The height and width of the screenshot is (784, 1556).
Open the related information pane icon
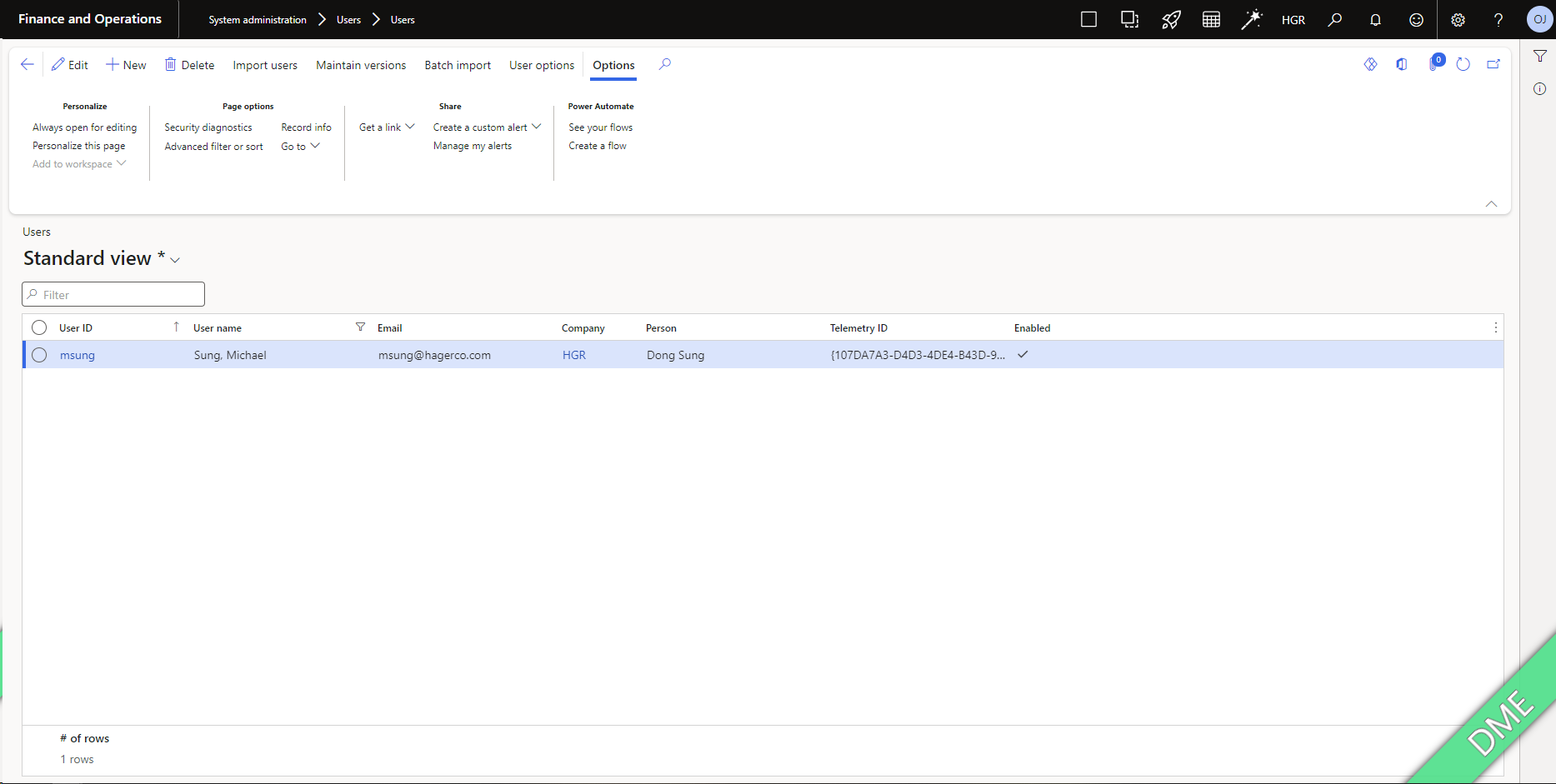[x=1540, y=88]
